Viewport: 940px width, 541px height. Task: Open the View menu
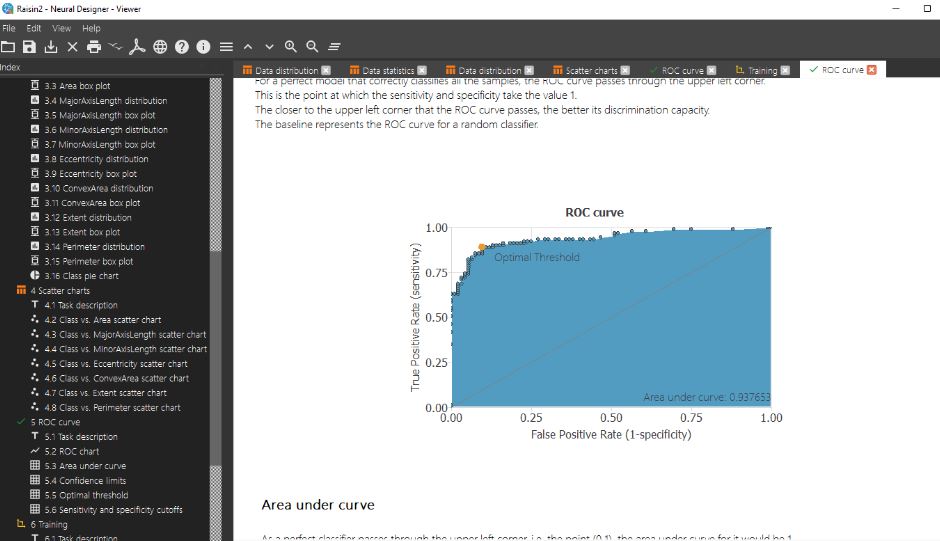coord(61,28)
